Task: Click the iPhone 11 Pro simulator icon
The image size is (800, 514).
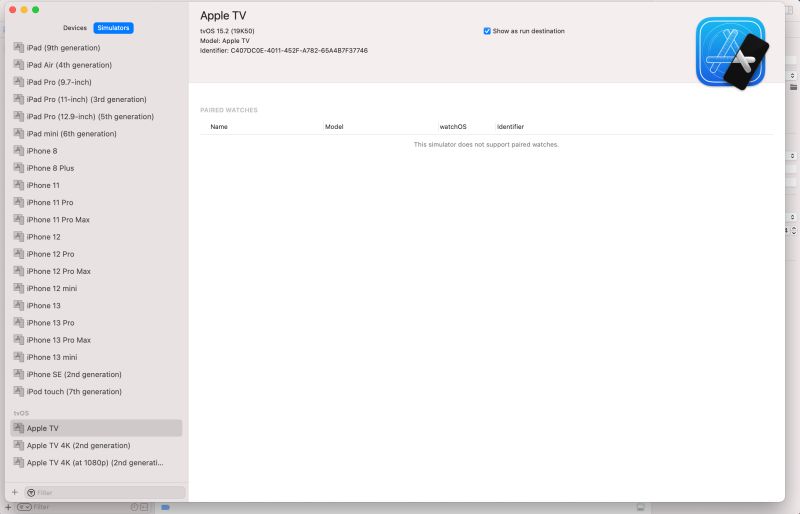Action: 19,202
